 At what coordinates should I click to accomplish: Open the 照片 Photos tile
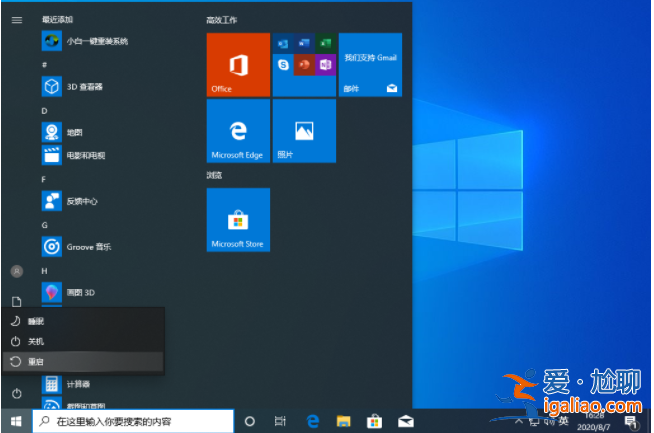click(x=304, y=131)
